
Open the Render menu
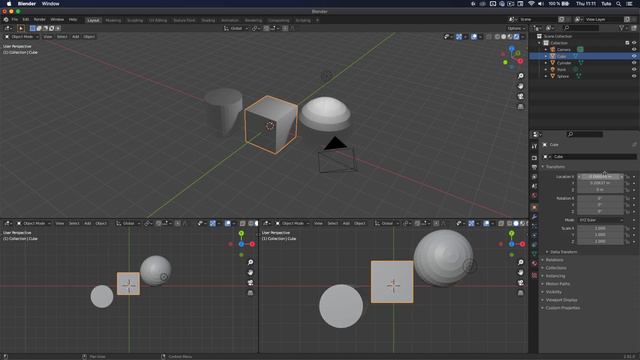tap(40, 20)
